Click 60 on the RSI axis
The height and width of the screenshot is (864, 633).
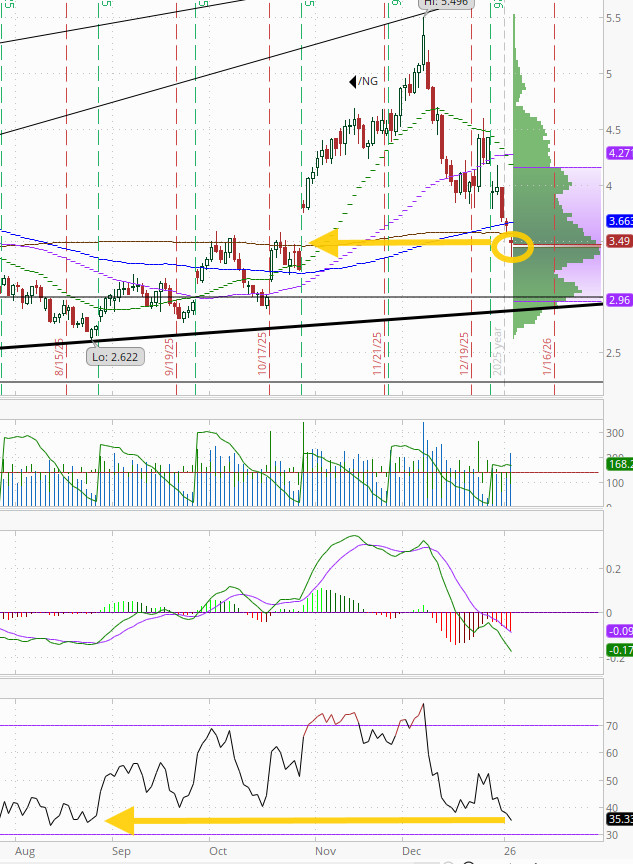coord(612,753)
